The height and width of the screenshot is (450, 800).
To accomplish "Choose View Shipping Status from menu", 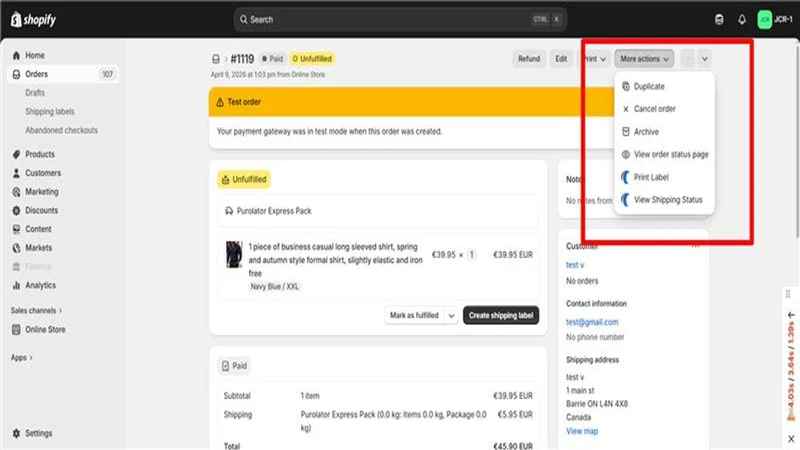I will click(x=664, y=199).
